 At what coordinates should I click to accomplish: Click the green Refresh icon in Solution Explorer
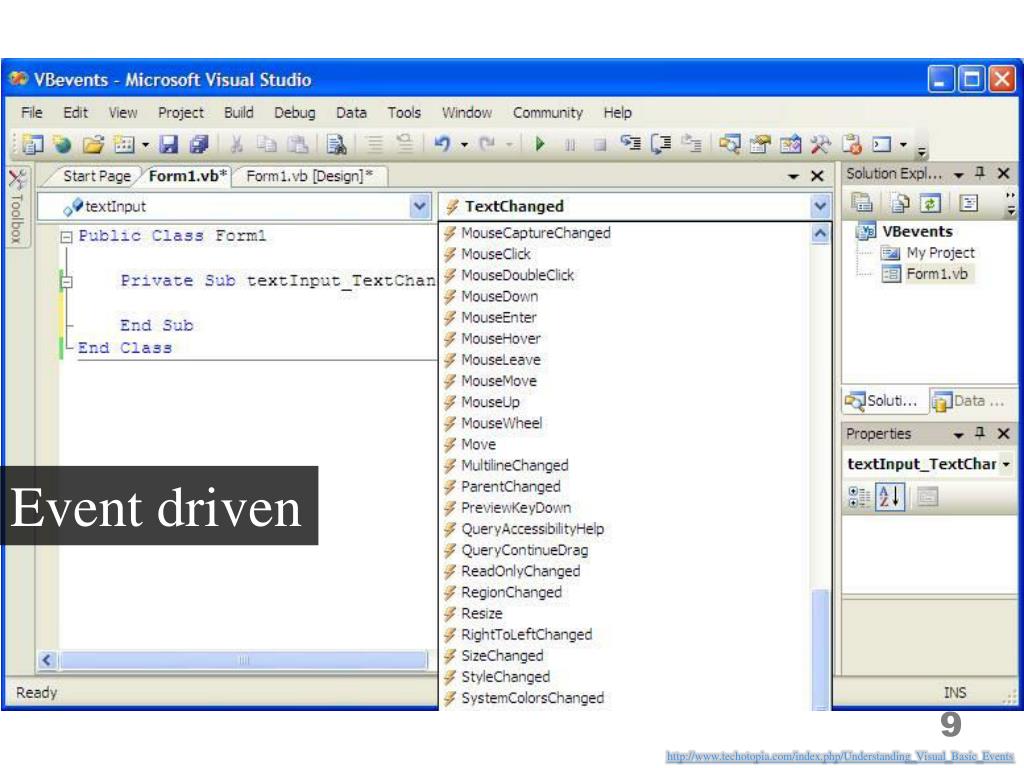coord(930,204)
